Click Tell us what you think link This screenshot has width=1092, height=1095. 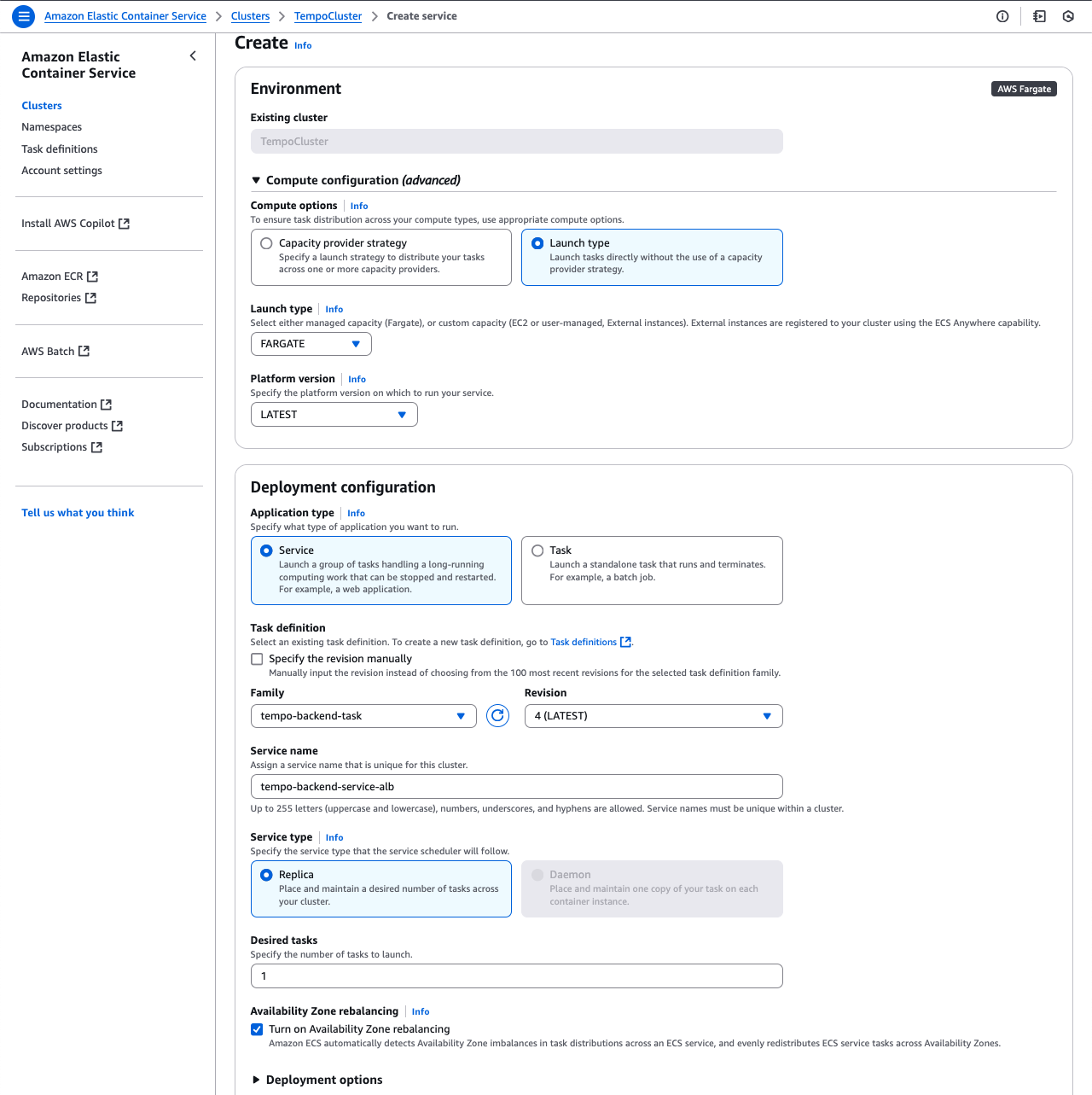point(78,513)
